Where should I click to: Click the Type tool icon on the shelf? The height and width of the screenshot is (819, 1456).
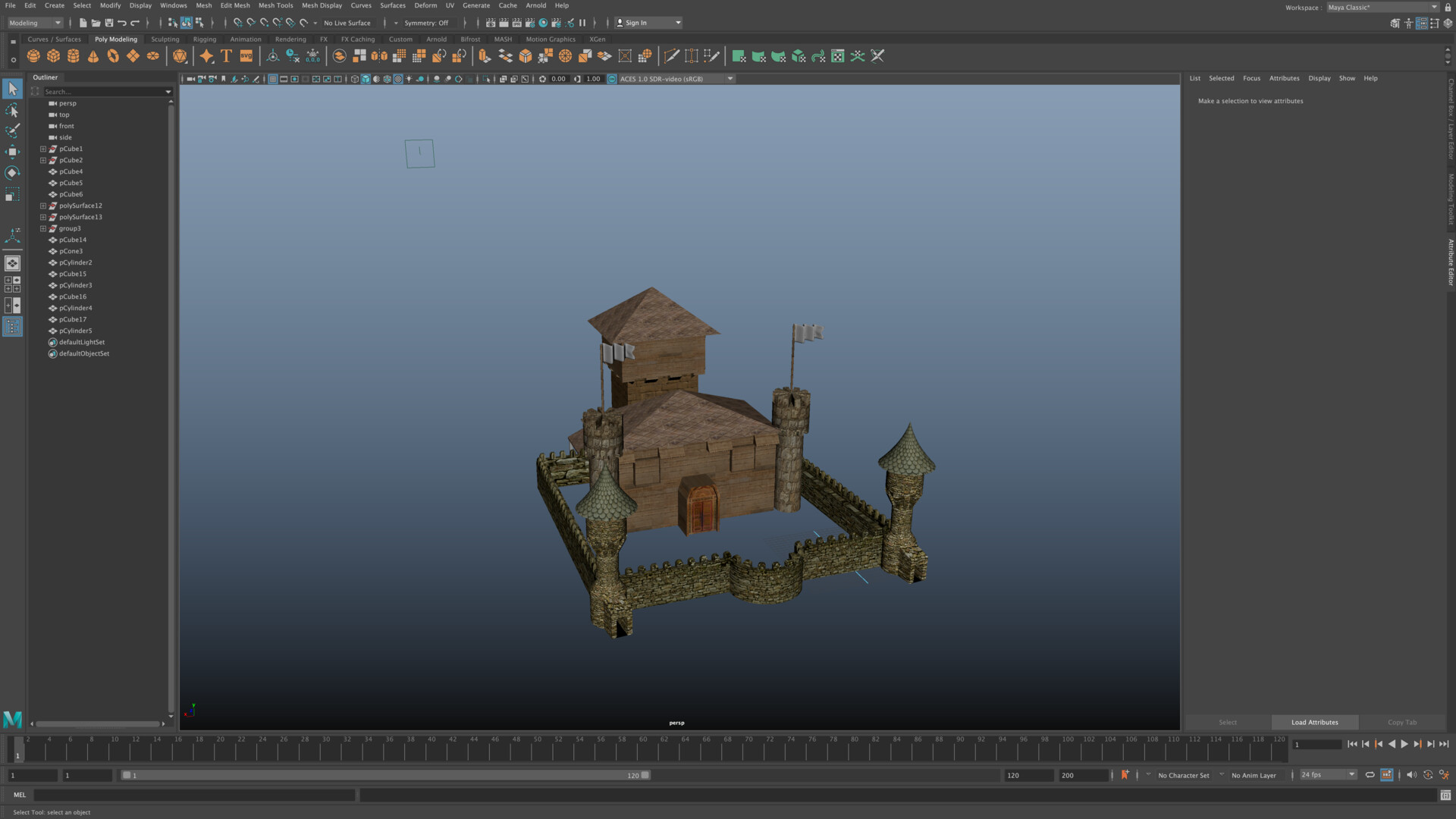[x=225, y=55]
